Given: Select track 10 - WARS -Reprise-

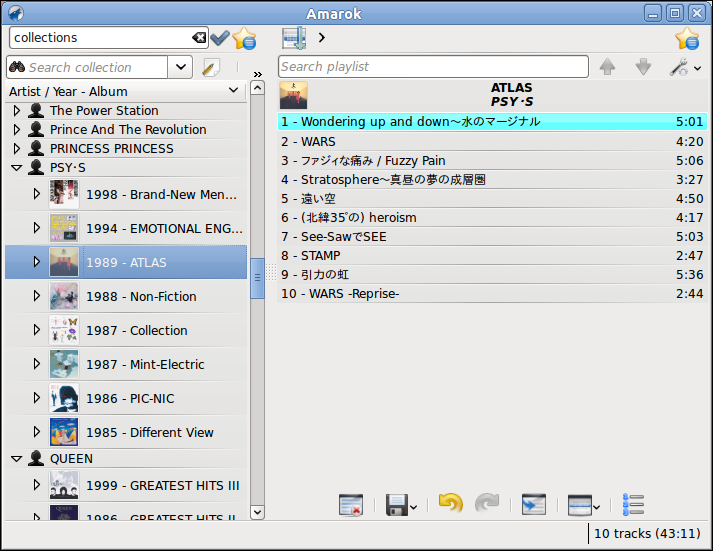Looking at the screenshot, I should point(492,294).
